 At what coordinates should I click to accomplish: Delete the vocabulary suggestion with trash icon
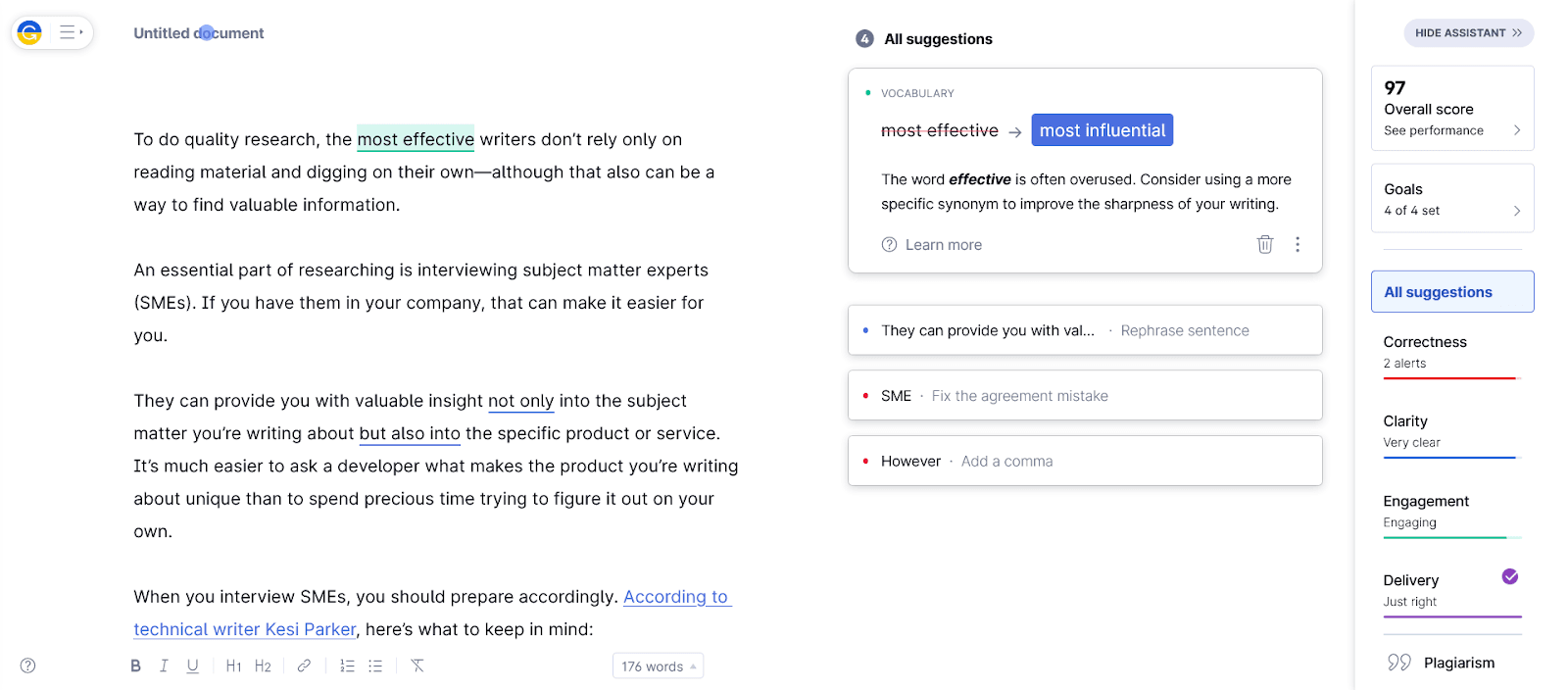(1264, 244)
